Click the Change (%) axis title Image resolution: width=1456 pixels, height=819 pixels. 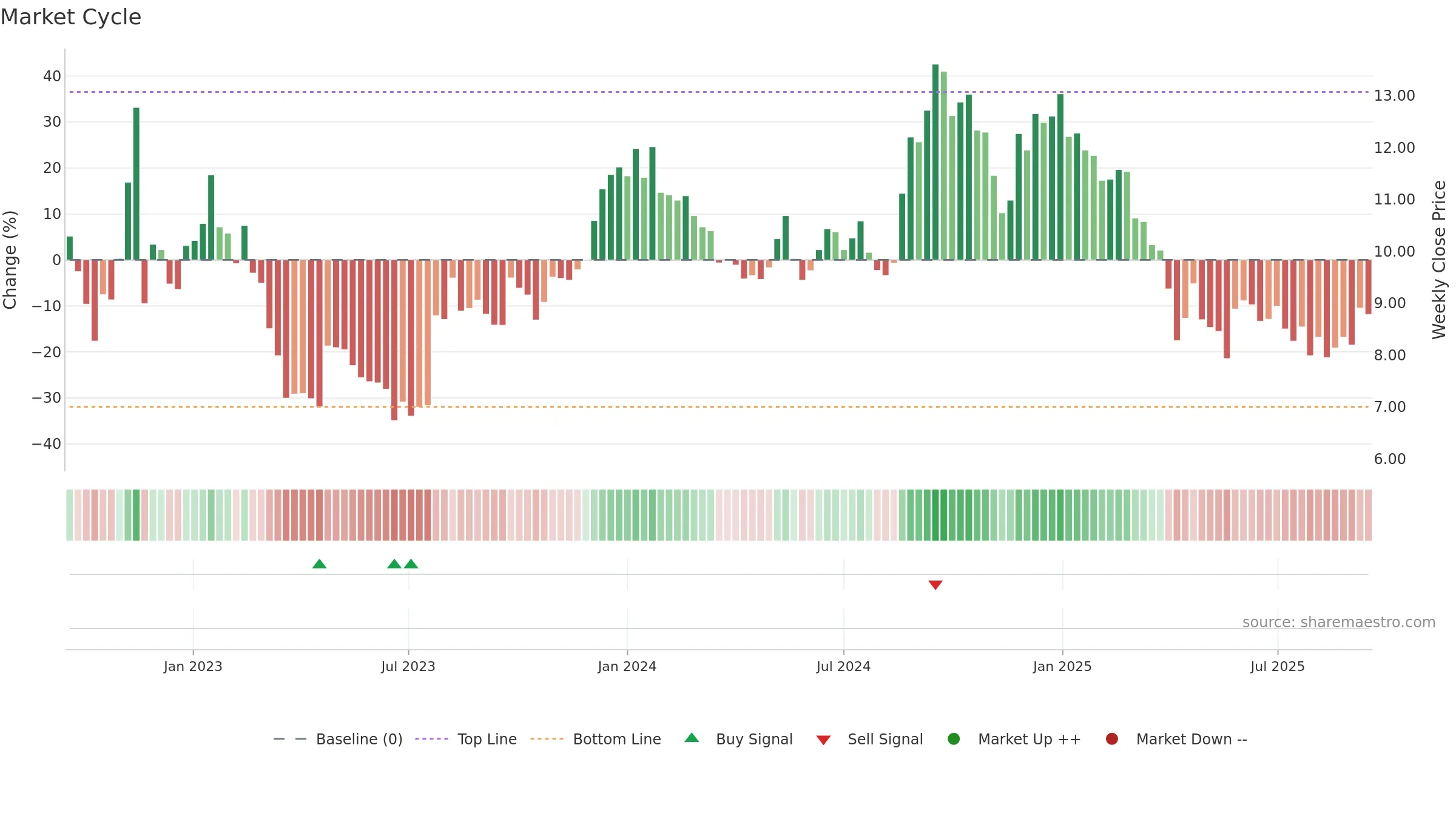click(x=10, y=260)
